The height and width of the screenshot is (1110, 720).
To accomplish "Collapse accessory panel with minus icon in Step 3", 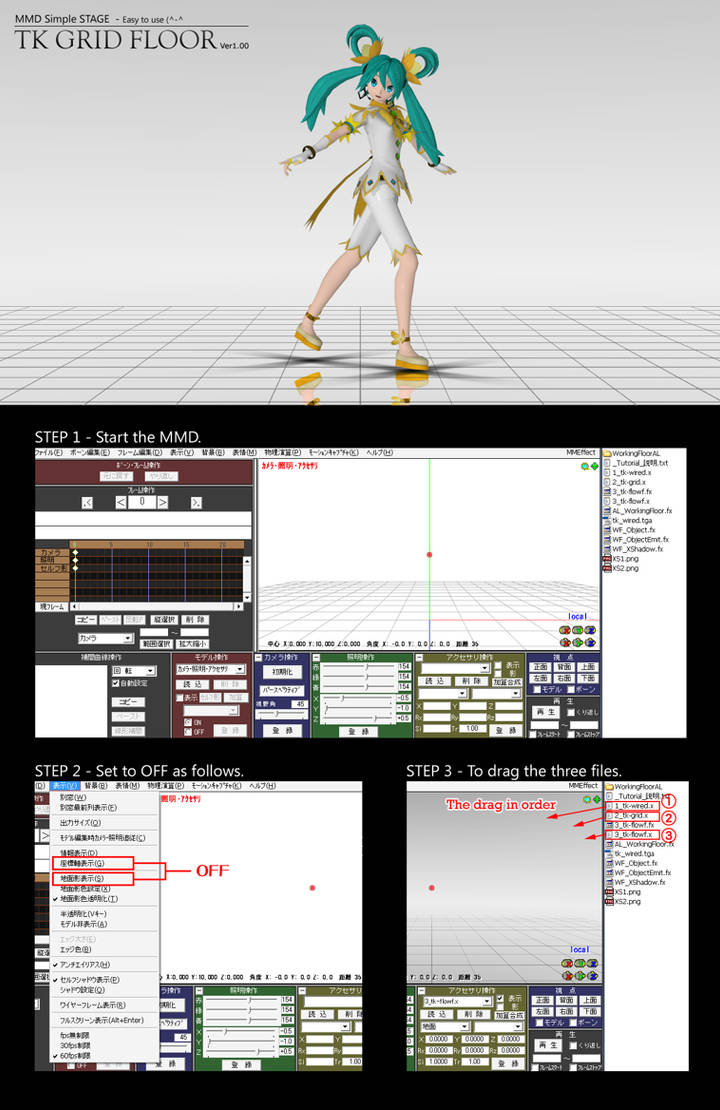I will [x=422, y=991].
